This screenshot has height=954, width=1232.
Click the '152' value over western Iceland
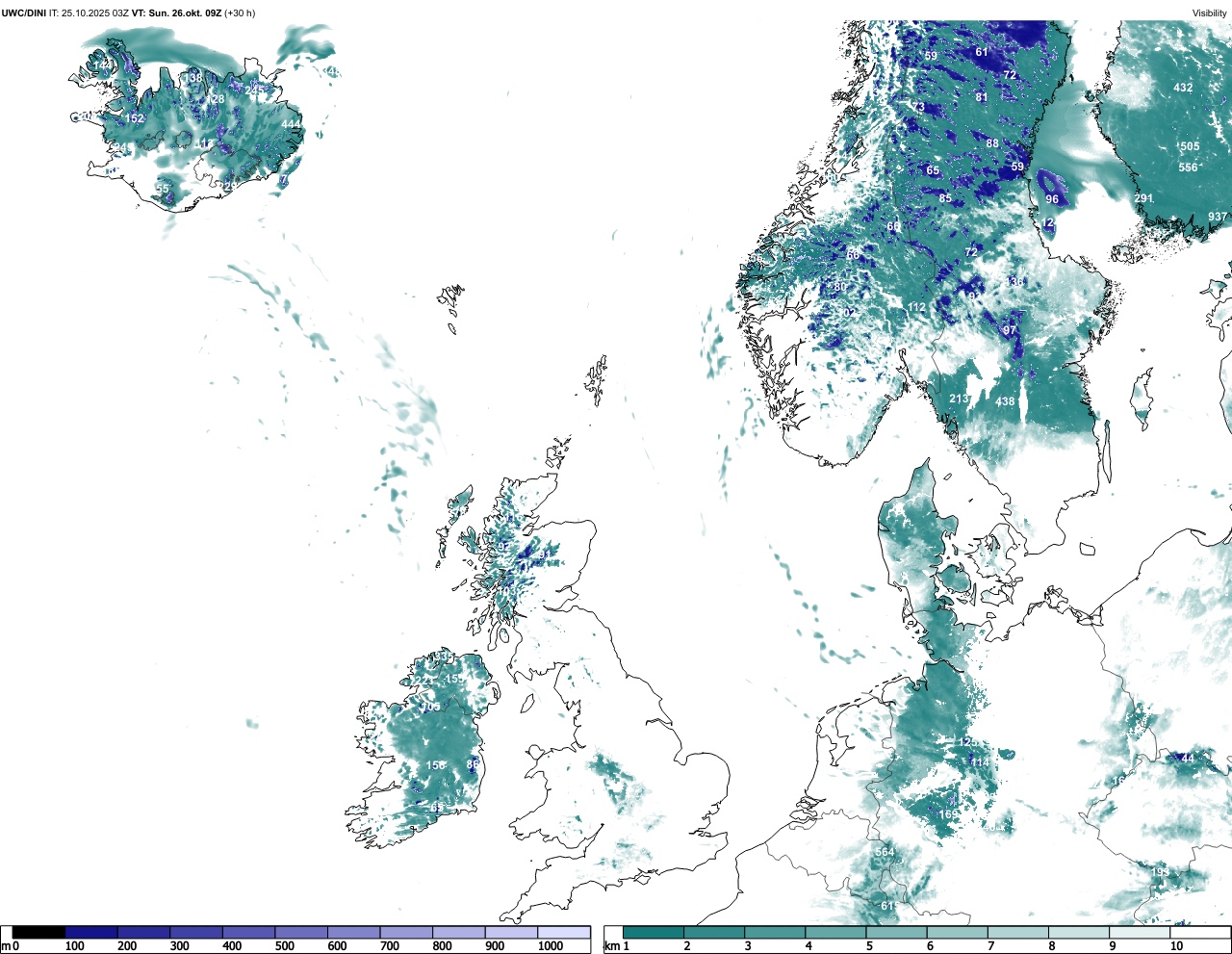pyautogui.click(x=135, y=119)
